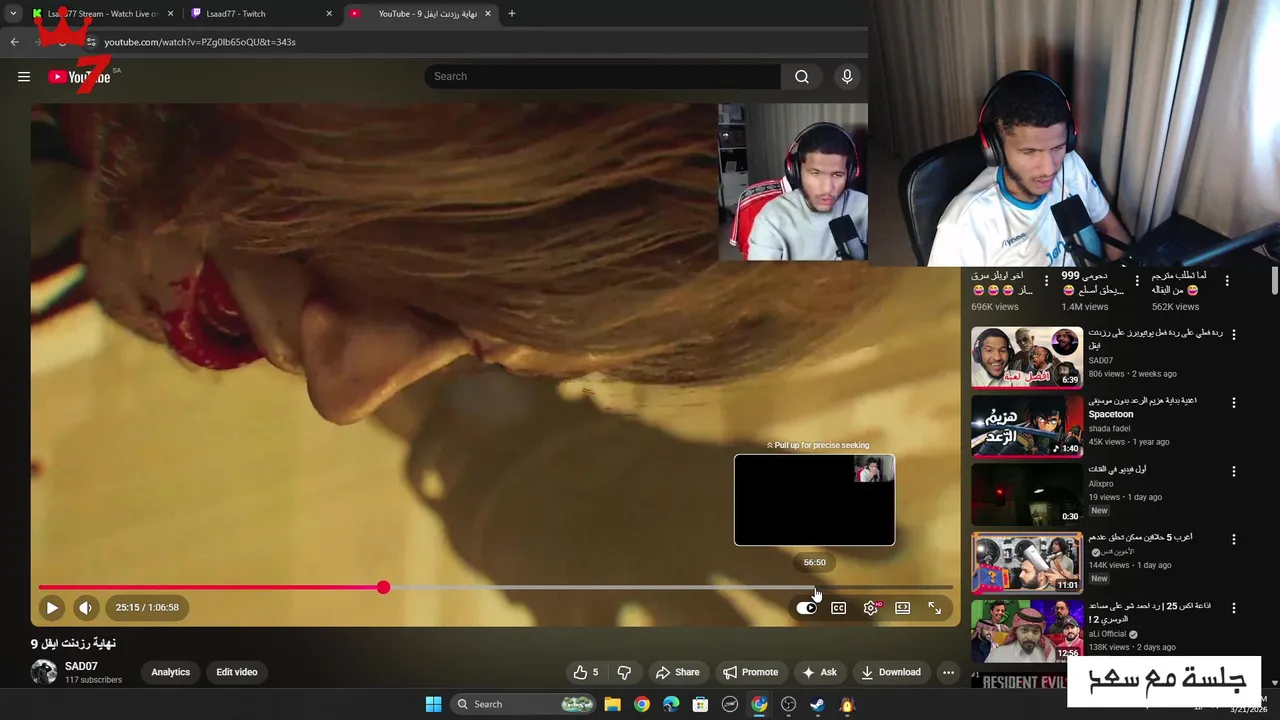Open the aLi Official 12:56 video thumbnail
This screenshot has height=720, width=1280.
(x=1027, y=630)
